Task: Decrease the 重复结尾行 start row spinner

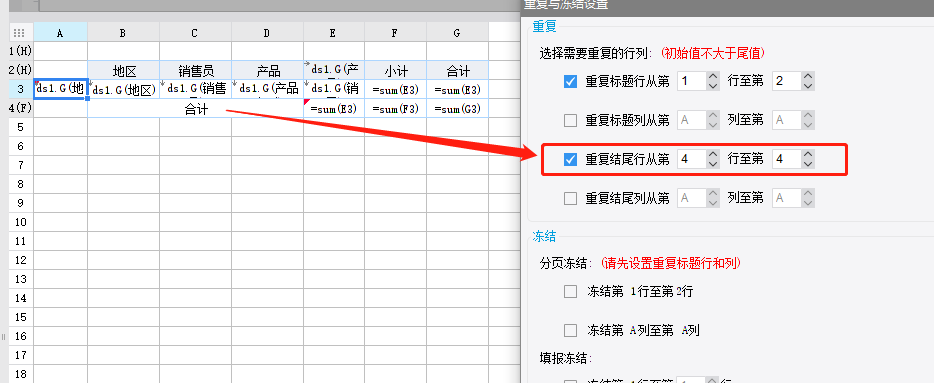Action: (x=714, y=164)
